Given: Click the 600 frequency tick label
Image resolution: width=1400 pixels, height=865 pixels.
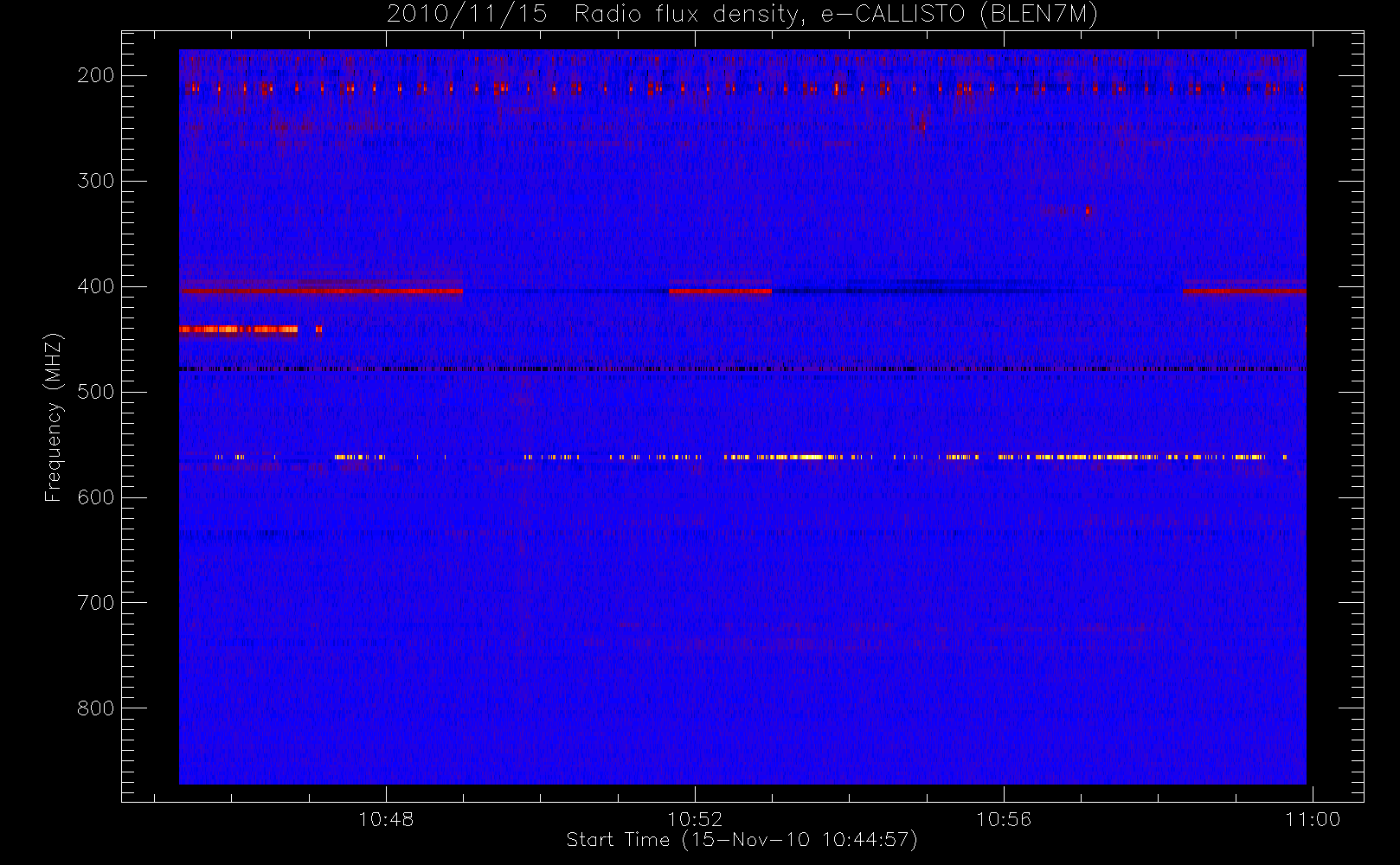Looking at the screenshot, I should click(x=96, y=497).
